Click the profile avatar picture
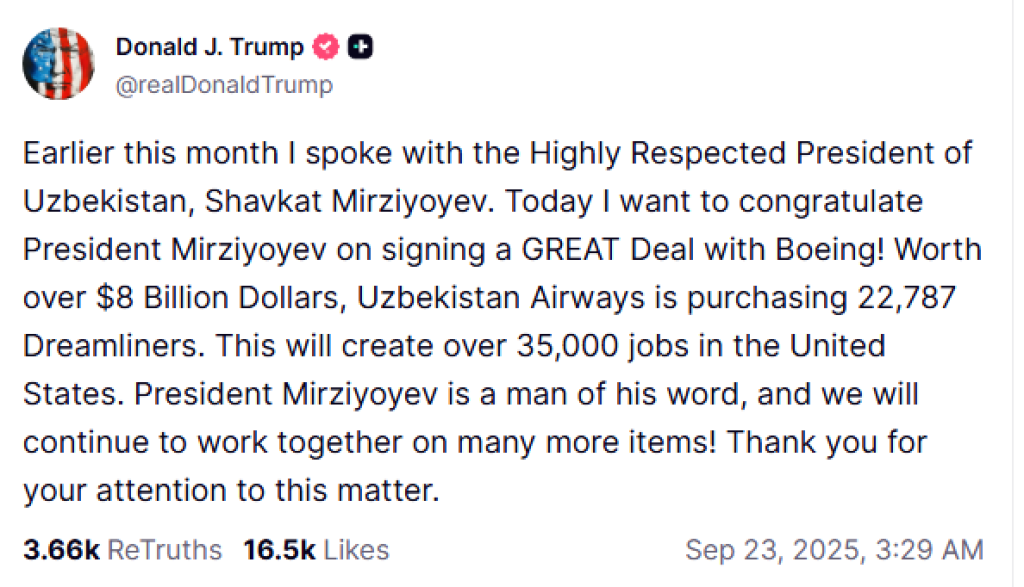1024x587 pixels. point(59,64)
